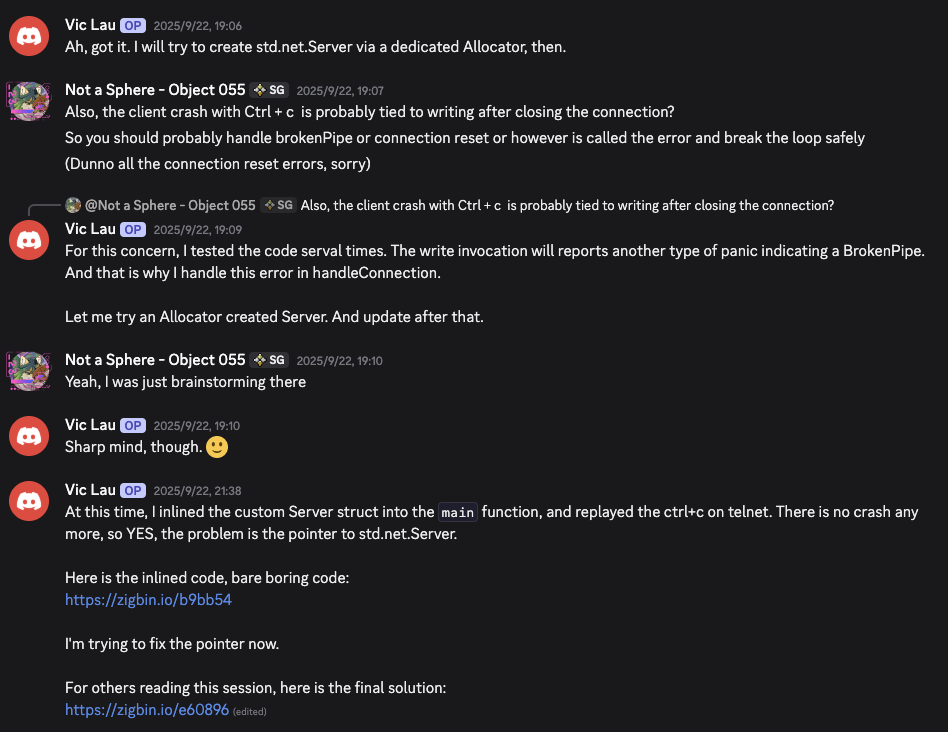Click the SG server tag on the 19:07 message

point(269,90)
